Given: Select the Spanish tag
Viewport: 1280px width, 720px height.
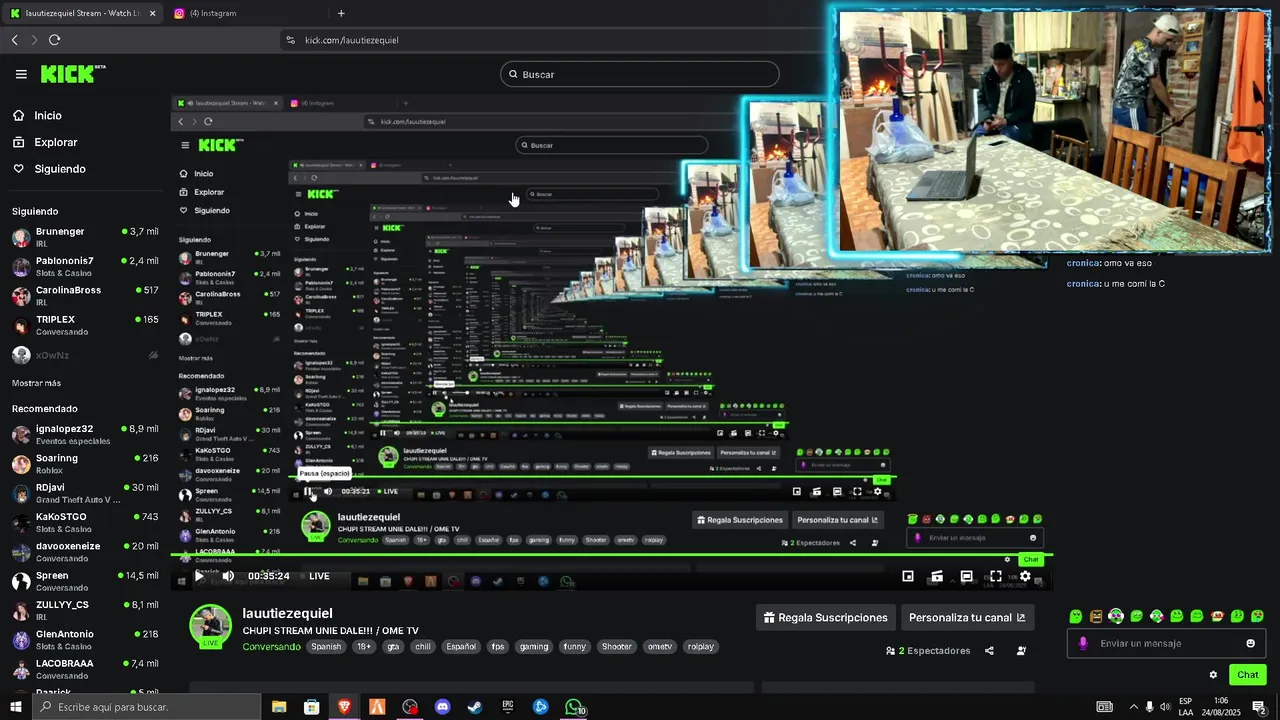Looking at the screenshot, I should [x=326, y=647].
